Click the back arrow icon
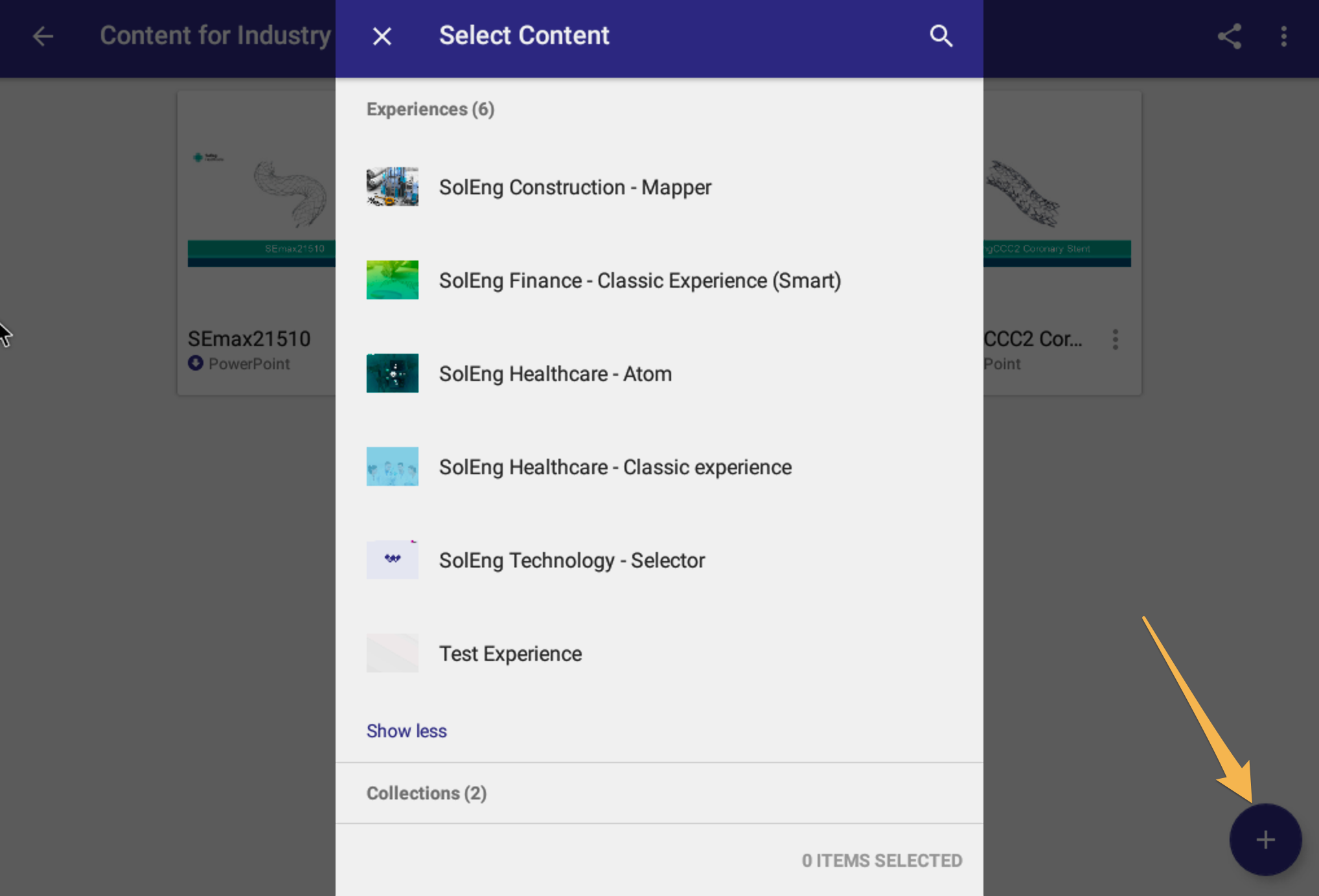This screenshot has width=1319, height=896. 43,36
